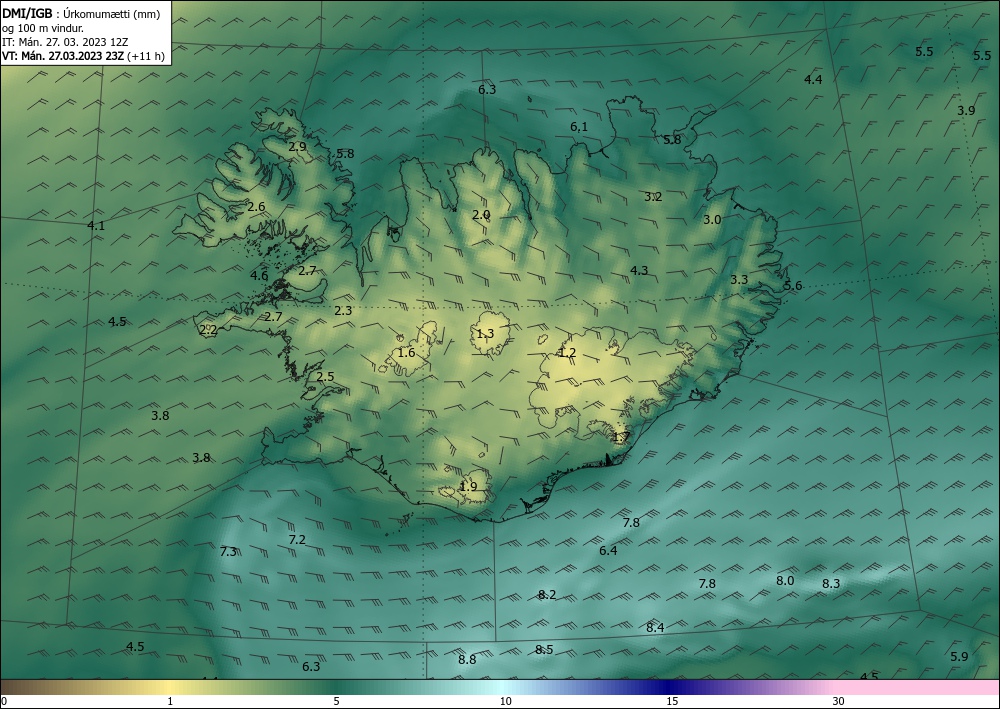Click the 8.8 value near the bottom
This screenshot has width=1000, height=709.
pyautogui.click(x=467, y=659)
